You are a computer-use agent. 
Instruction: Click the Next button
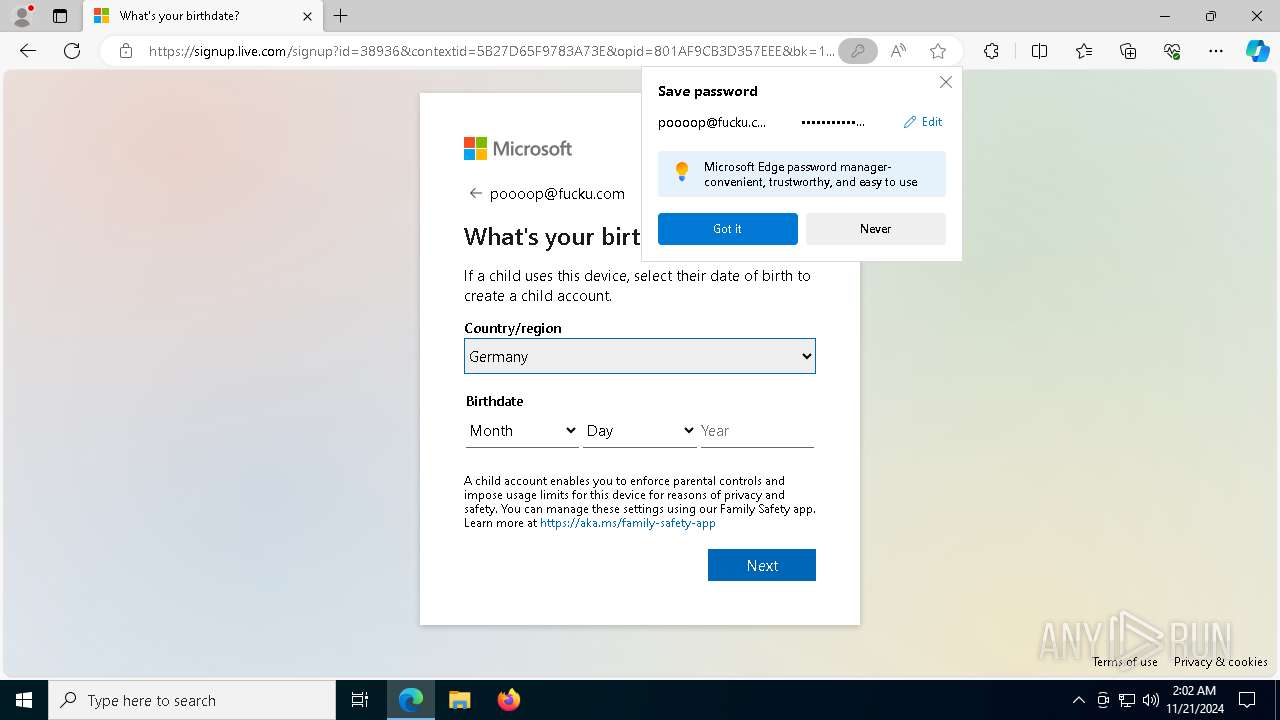(762, 565)
